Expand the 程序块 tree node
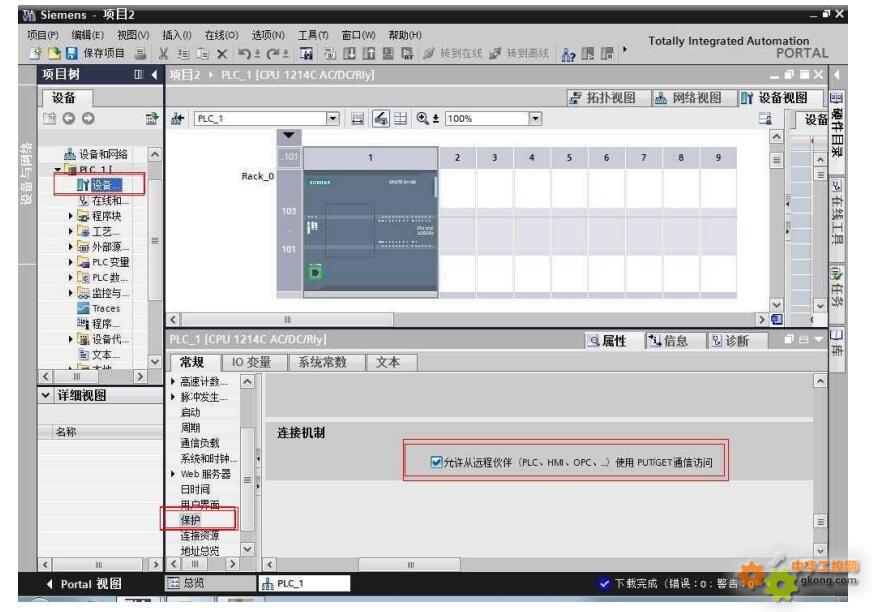 71,215
